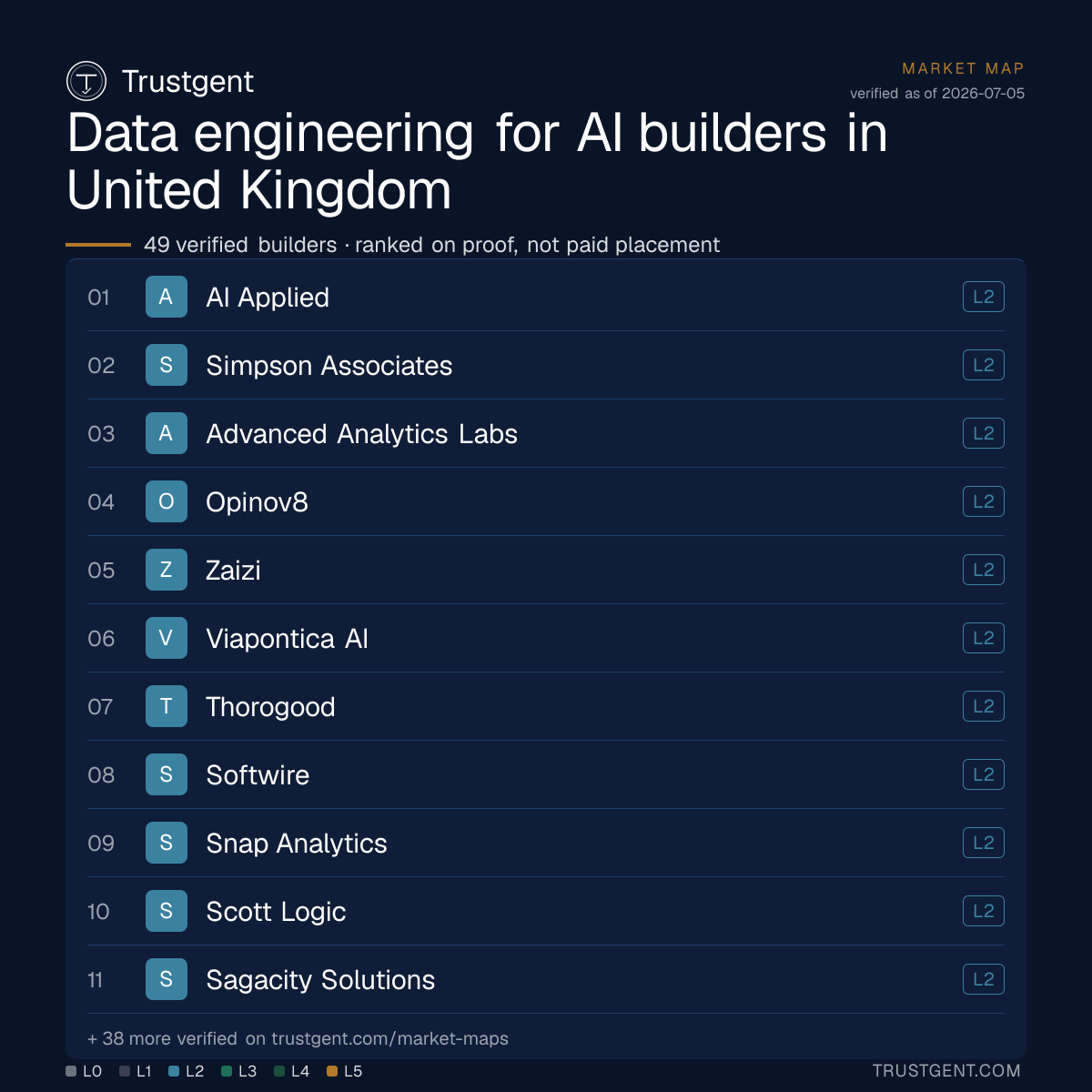Viewport: 1092px width, 1092px height.
Task: Open the Advanced Analytics Labs entry
Action: coord(546,433)
